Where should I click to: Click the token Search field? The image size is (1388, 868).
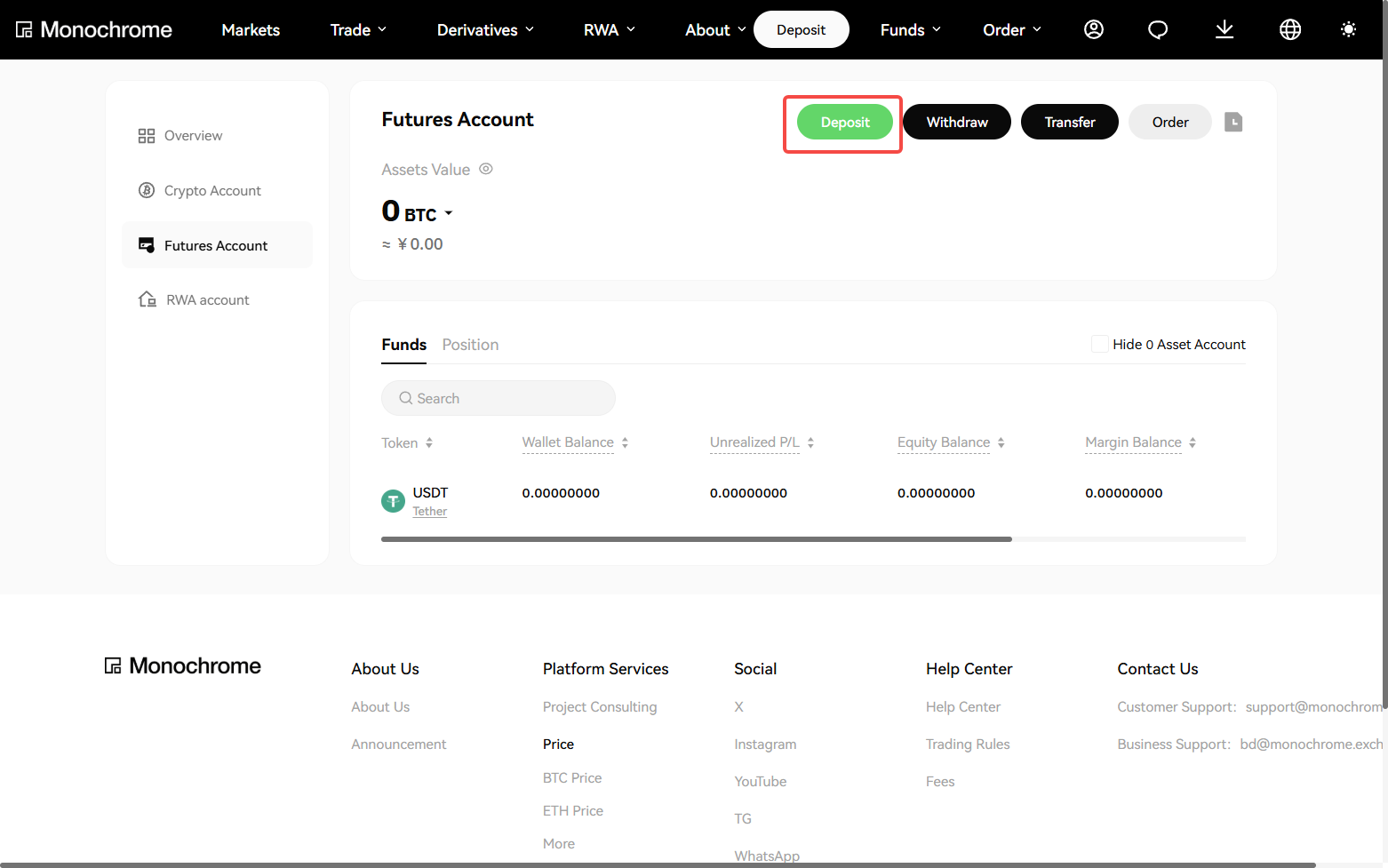[499, 398]
